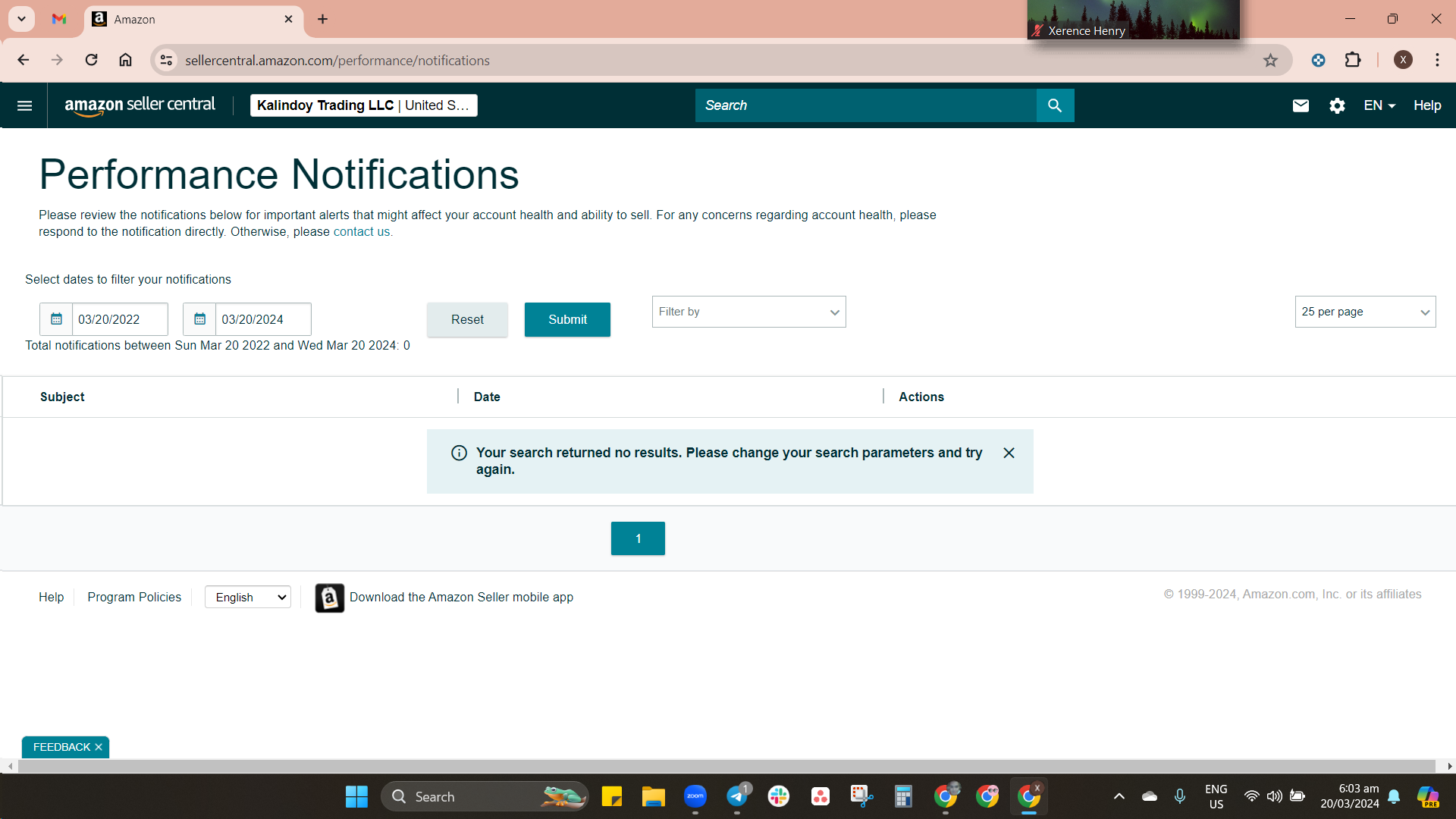Click the Reset button
Viewport: 1456px width, 819px height.
tap(467, 319)
